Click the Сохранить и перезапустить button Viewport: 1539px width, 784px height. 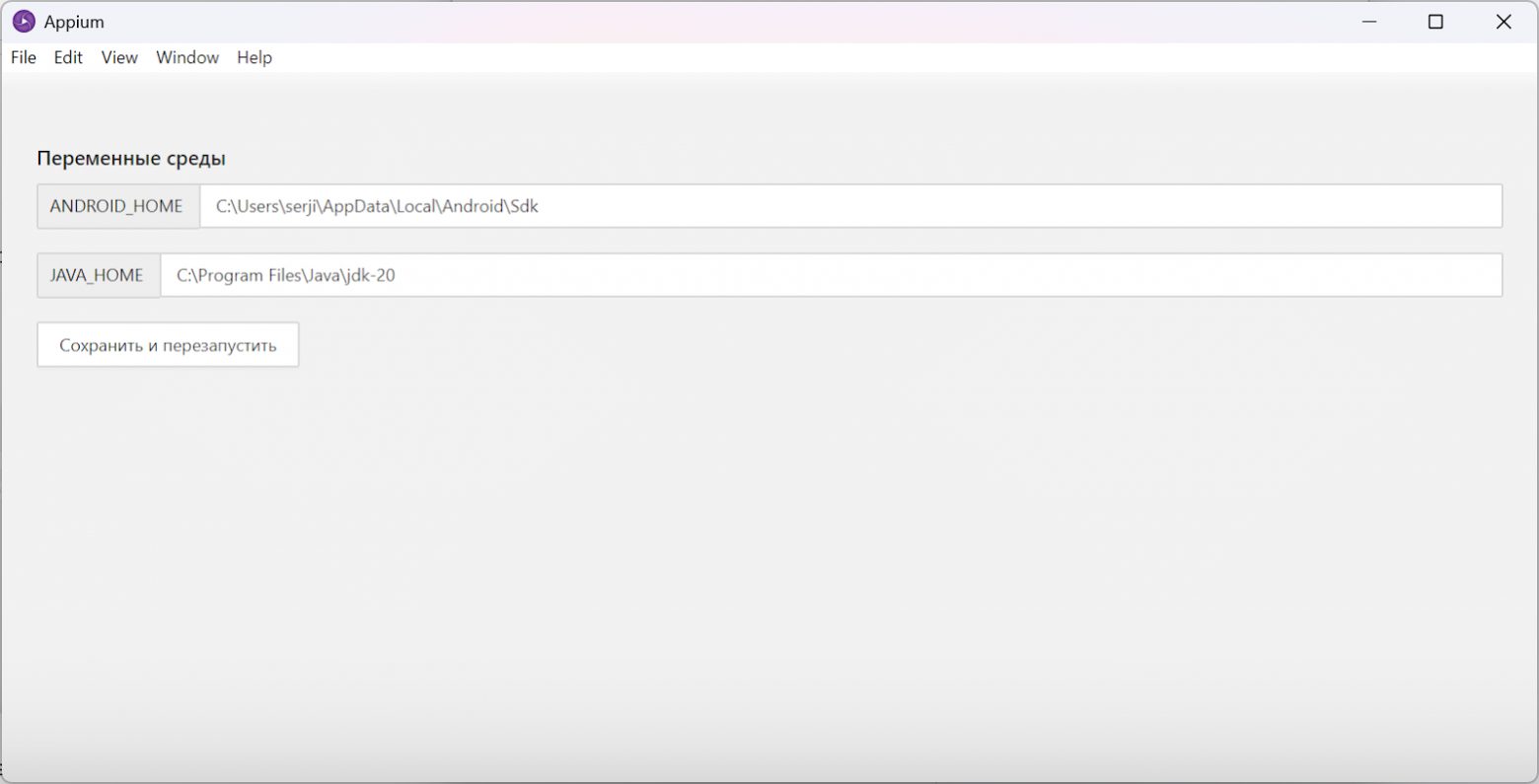pos(168,345)
